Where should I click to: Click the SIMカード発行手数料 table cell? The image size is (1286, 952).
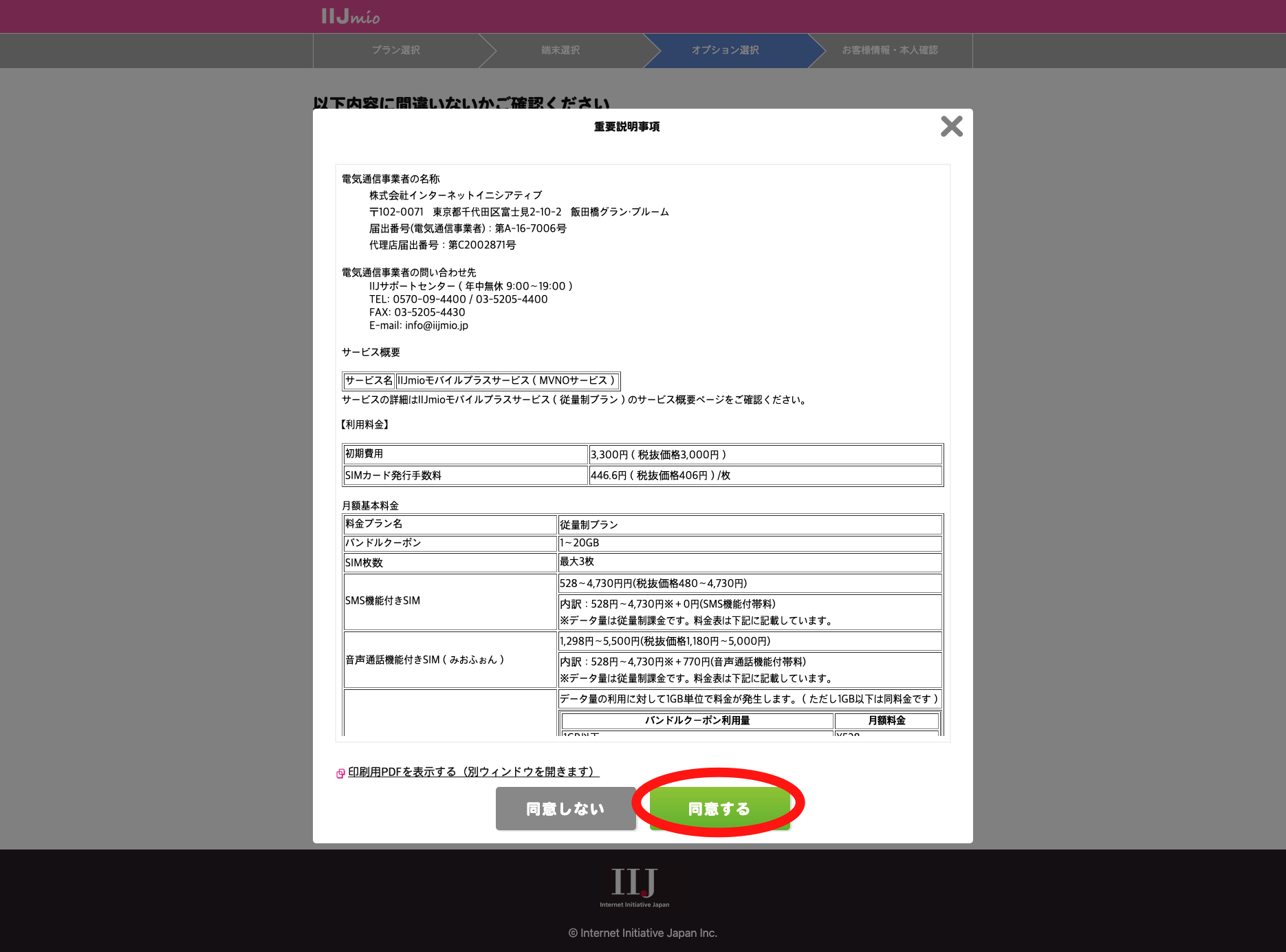pyautogui.click(x=466, y=475)
